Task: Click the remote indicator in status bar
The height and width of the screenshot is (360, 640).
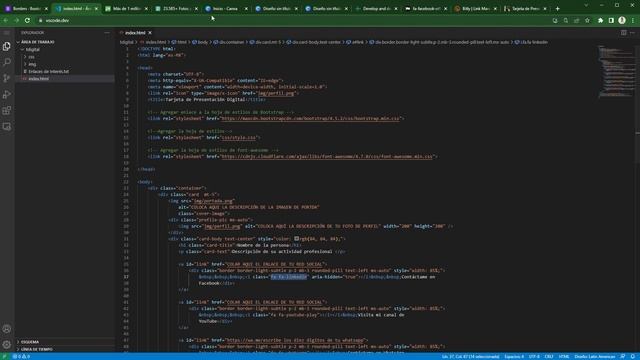Action: point(4,356)
